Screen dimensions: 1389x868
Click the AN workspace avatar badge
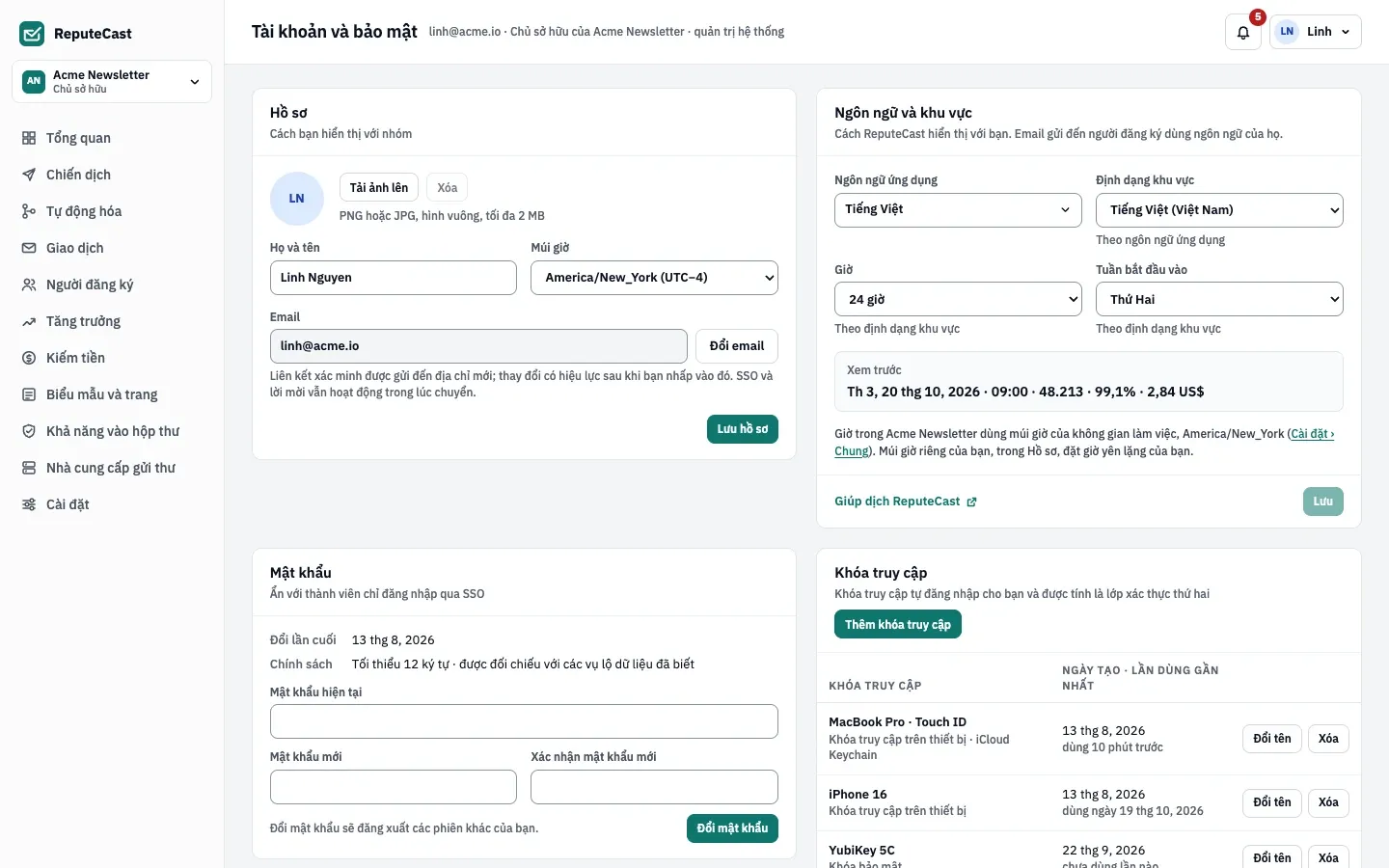coord(34,81)
